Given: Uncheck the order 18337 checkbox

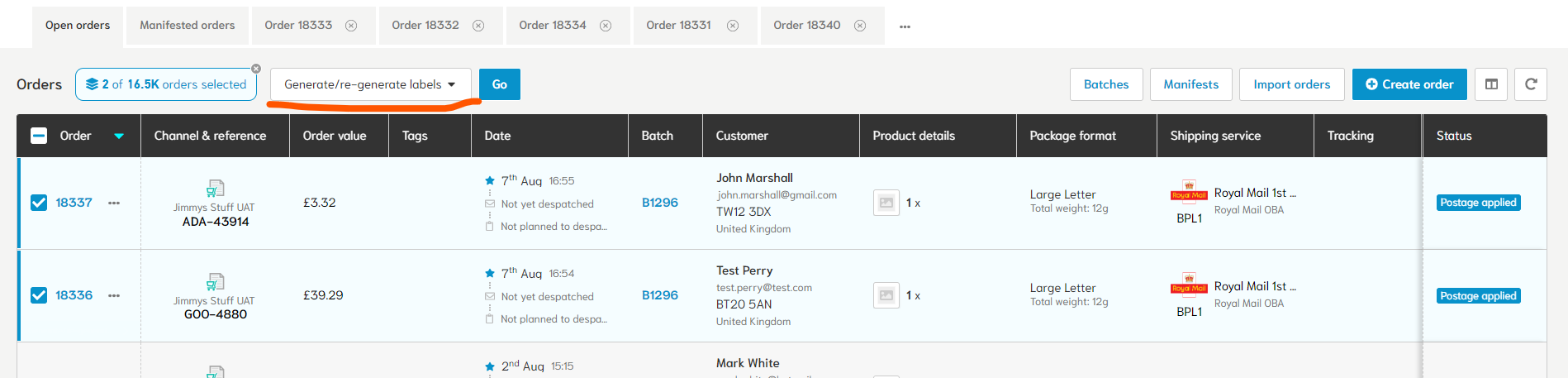Looking at the screenshot, I should coord(39,203).
